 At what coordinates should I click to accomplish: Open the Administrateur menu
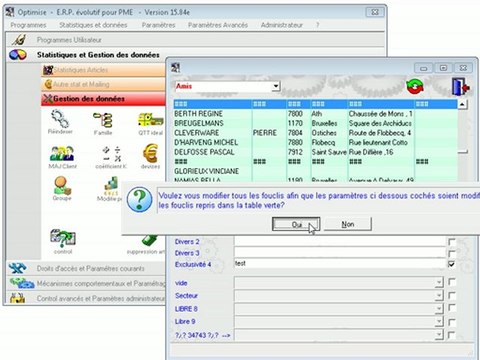coord(282,25)
